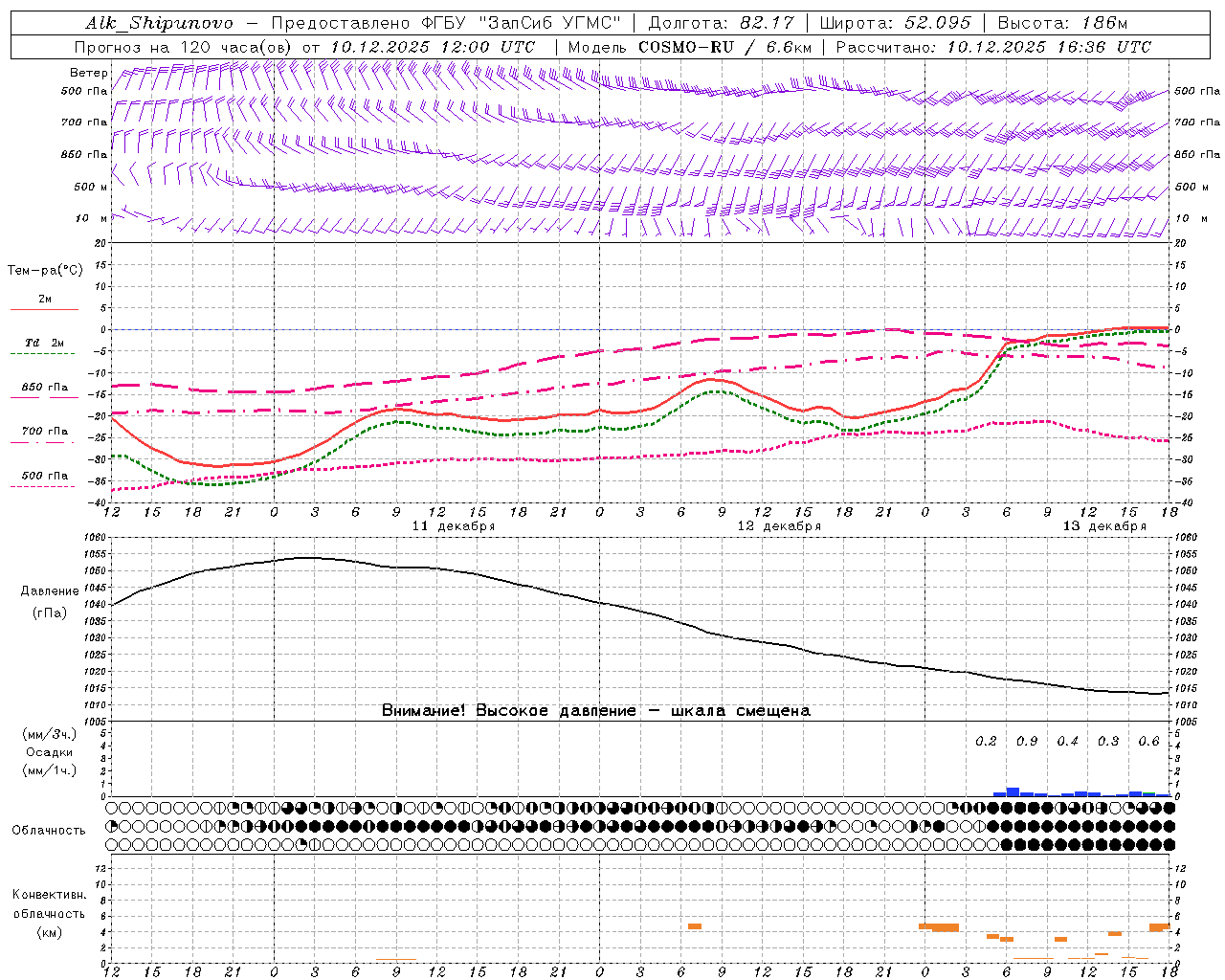Click the 1005 value on the right pressure axis
Image resolution: width=1225 pixels, height=980 pixels.
(x=1185, y=722)
